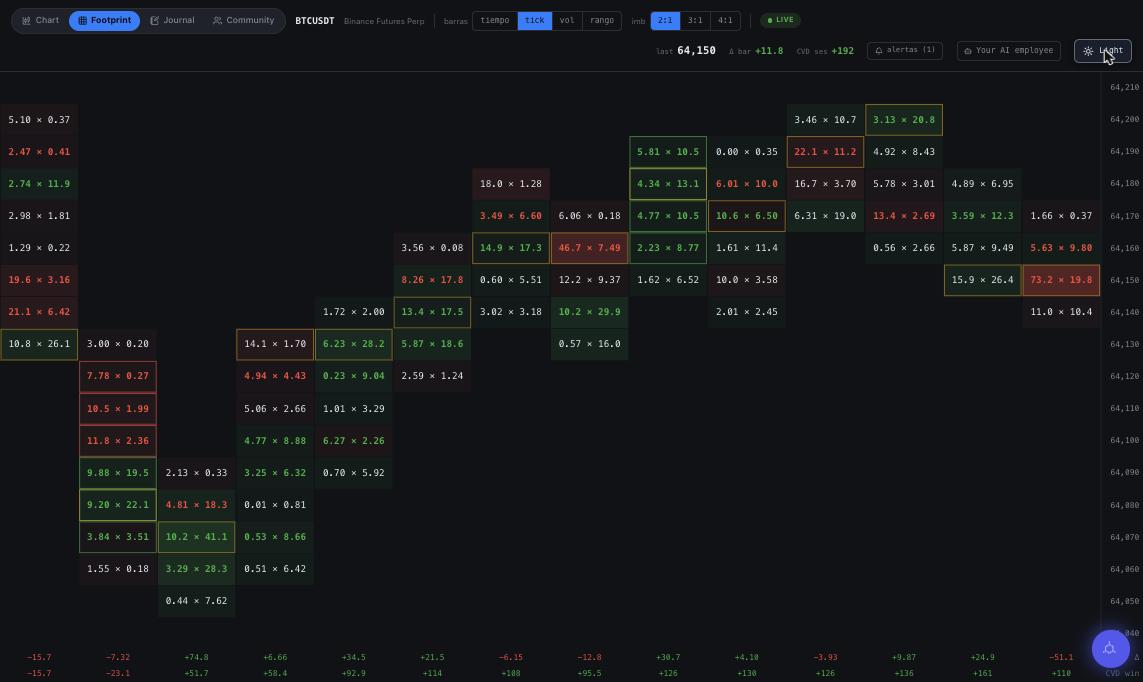This screenshot has height=682, width=1143.
Task: Set bars mode to rango
Action: coord(602,20)
